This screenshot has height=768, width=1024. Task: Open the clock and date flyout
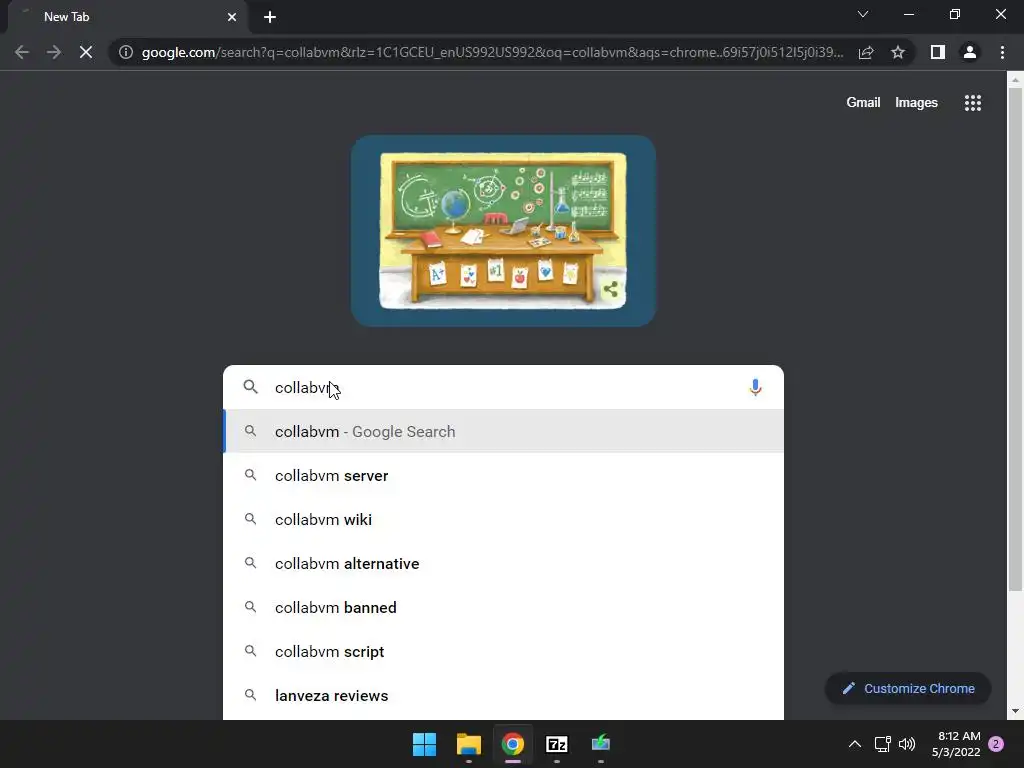pos(957,744)
